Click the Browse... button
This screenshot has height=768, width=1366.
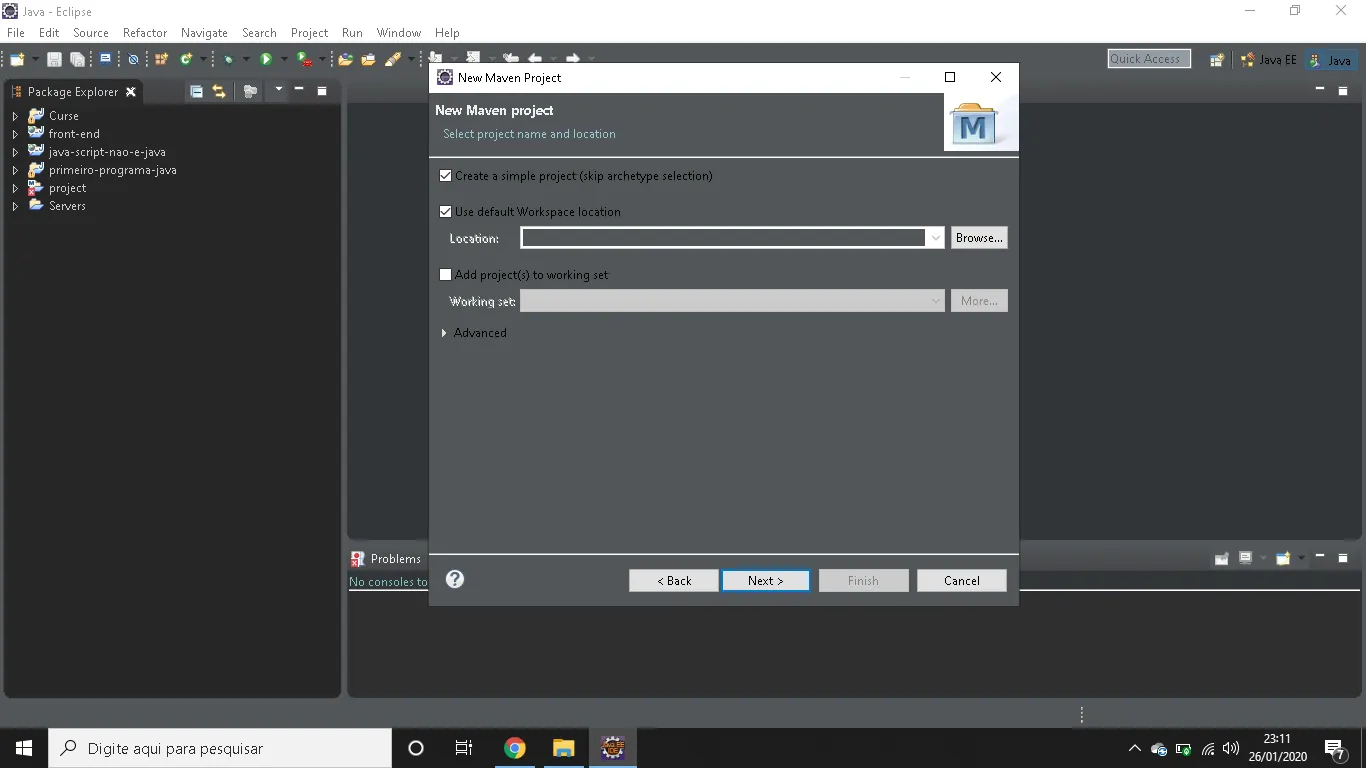[979, 238]
